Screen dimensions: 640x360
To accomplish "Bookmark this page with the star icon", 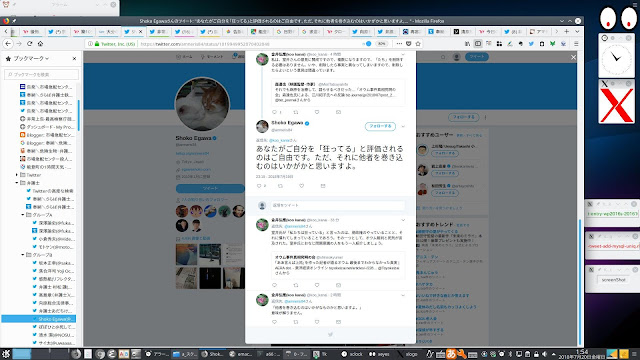I will [x=418, y=44].
